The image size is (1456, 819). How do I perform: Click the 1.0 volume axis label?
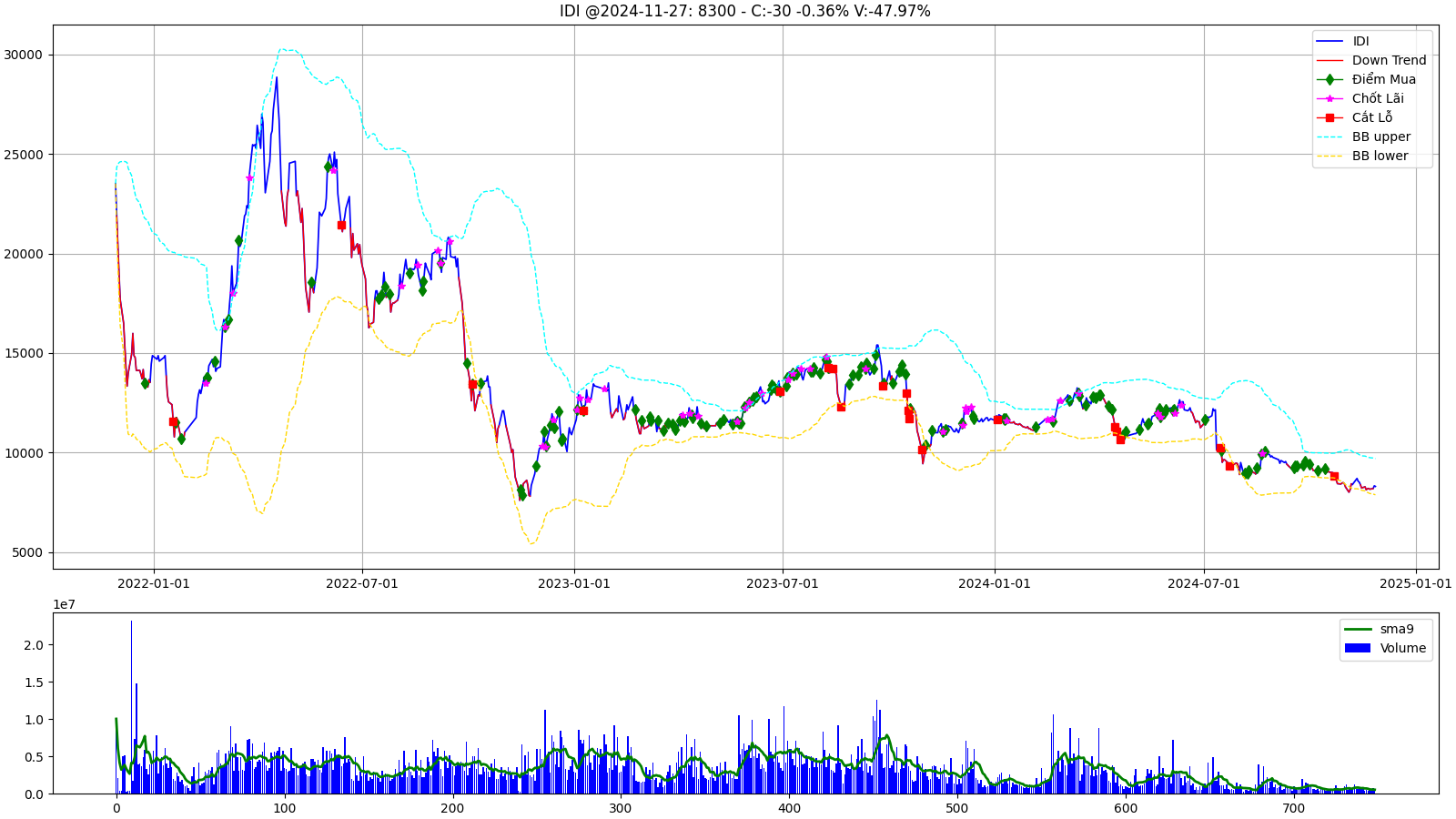click(x=33, y=720)
